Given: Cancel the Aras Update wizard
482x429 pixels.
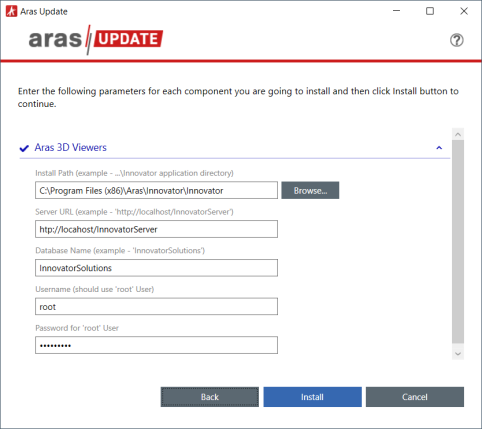Looking at the screenshot, I should pyautogui.click(x=415, y=397).
